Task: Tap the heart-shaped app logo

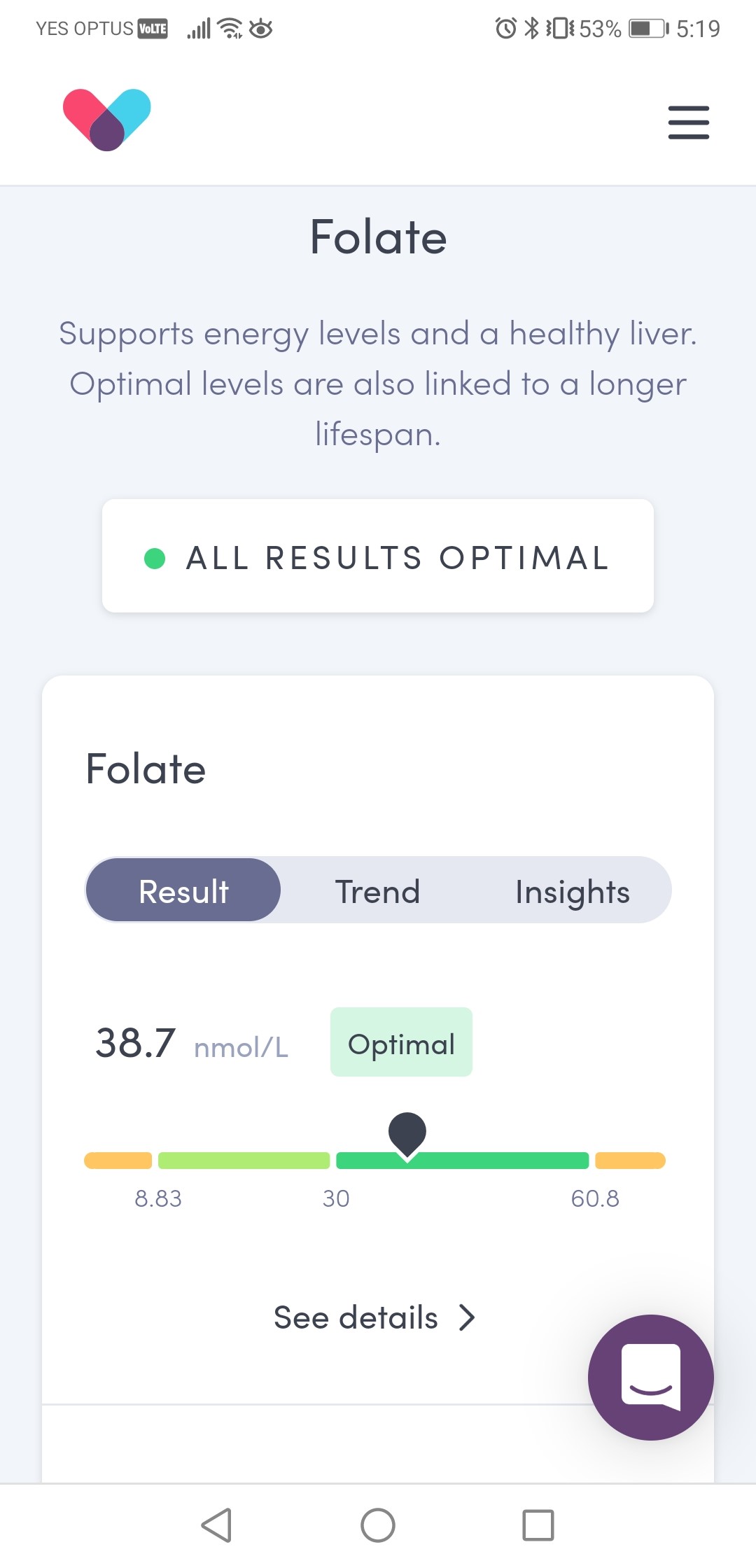Action: [x=107, y=120]
